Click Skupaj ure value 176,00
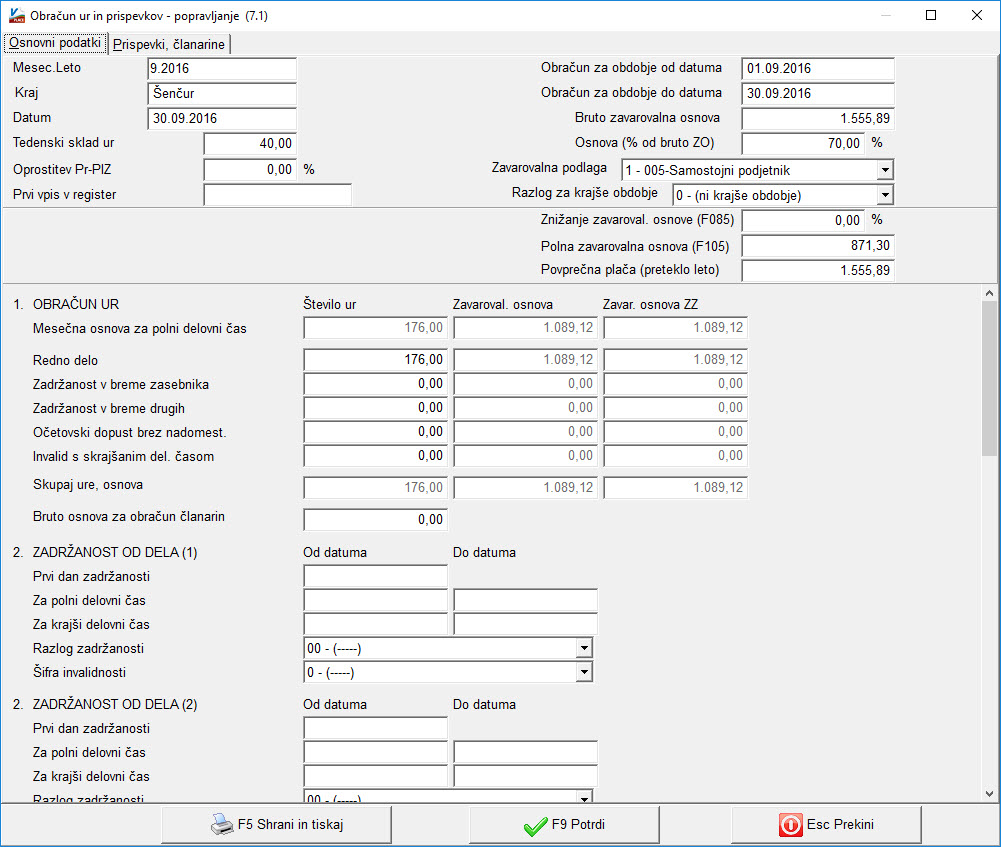The height and width of the screenshot is (847, 1001). click(375, 487)
